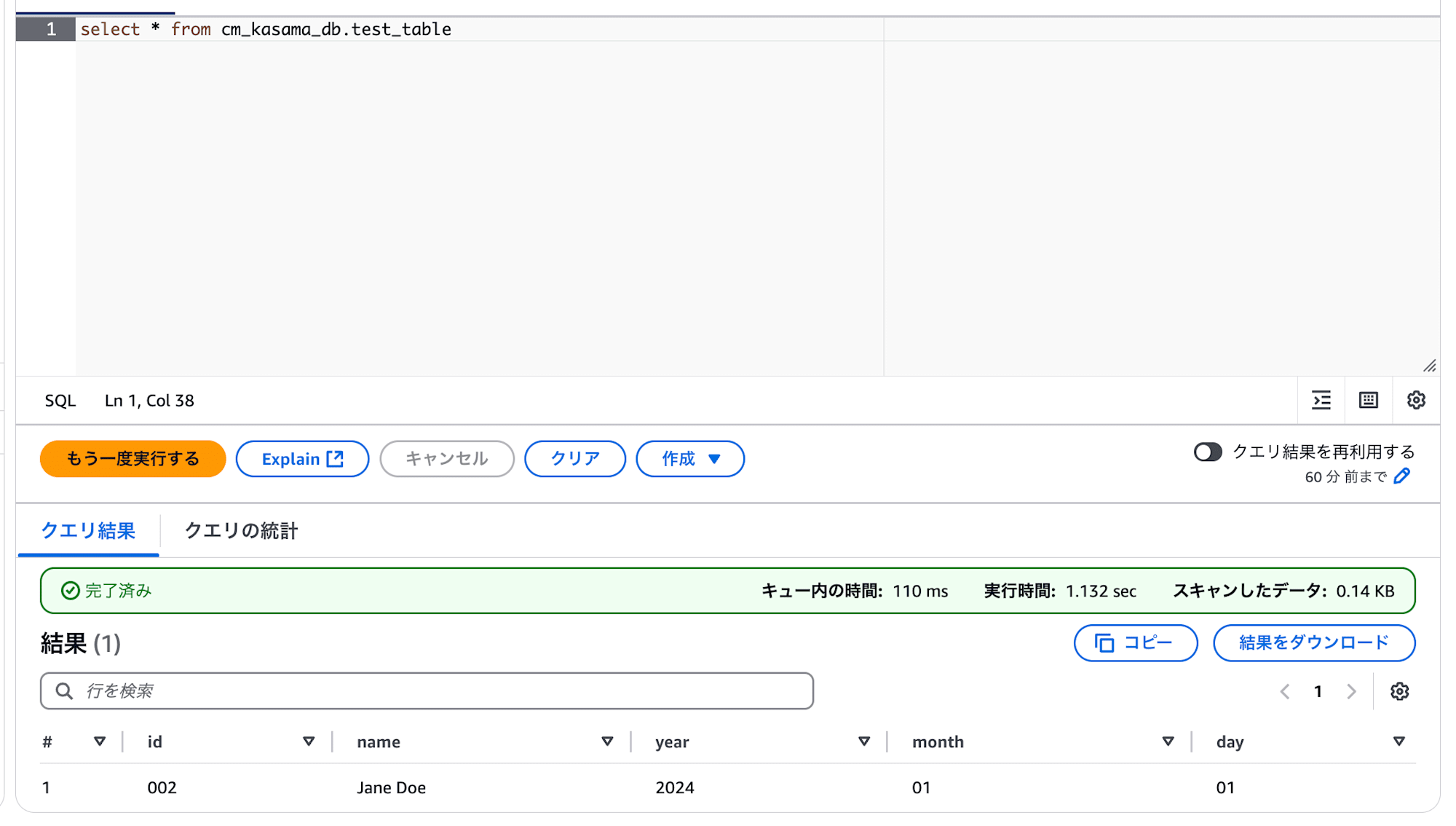Viewport: 1456px width, 826px height.
Task: Click the スキャンしたデータ 0.14 KB value
Action: tap(1365, 591)
